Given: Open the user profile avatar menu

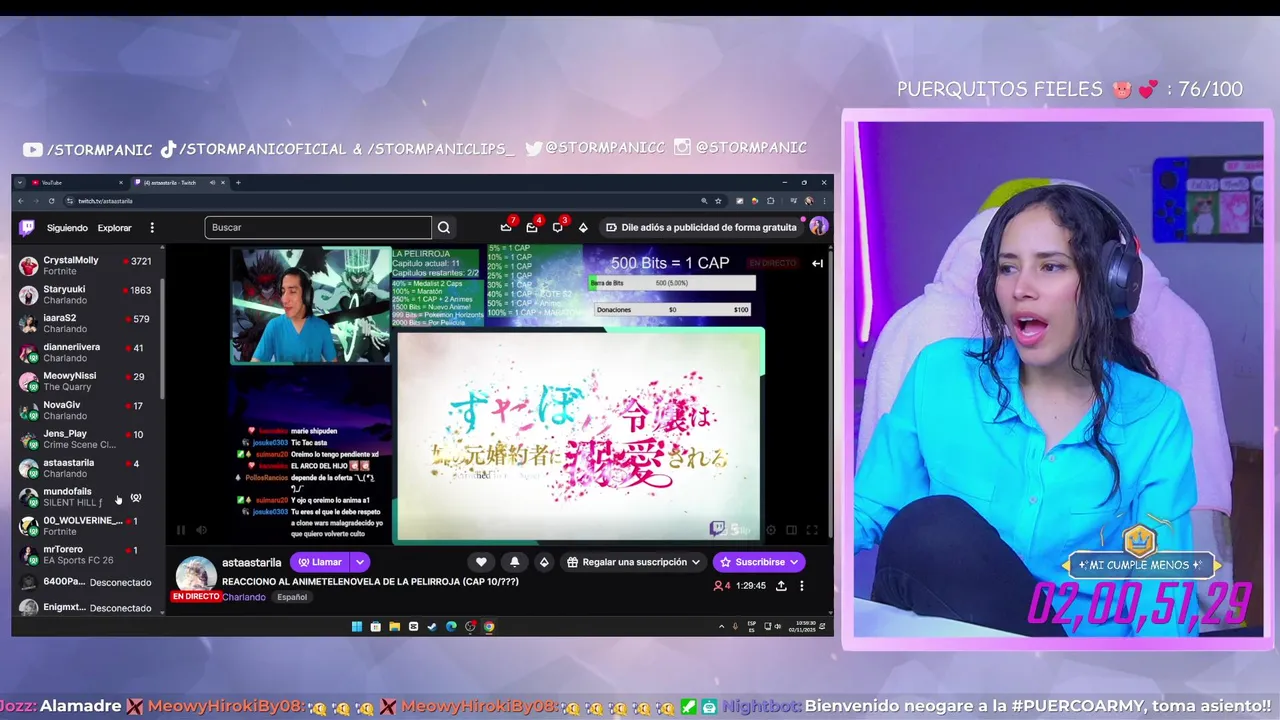Looking at the screenshot, I should tap(818, 227).
